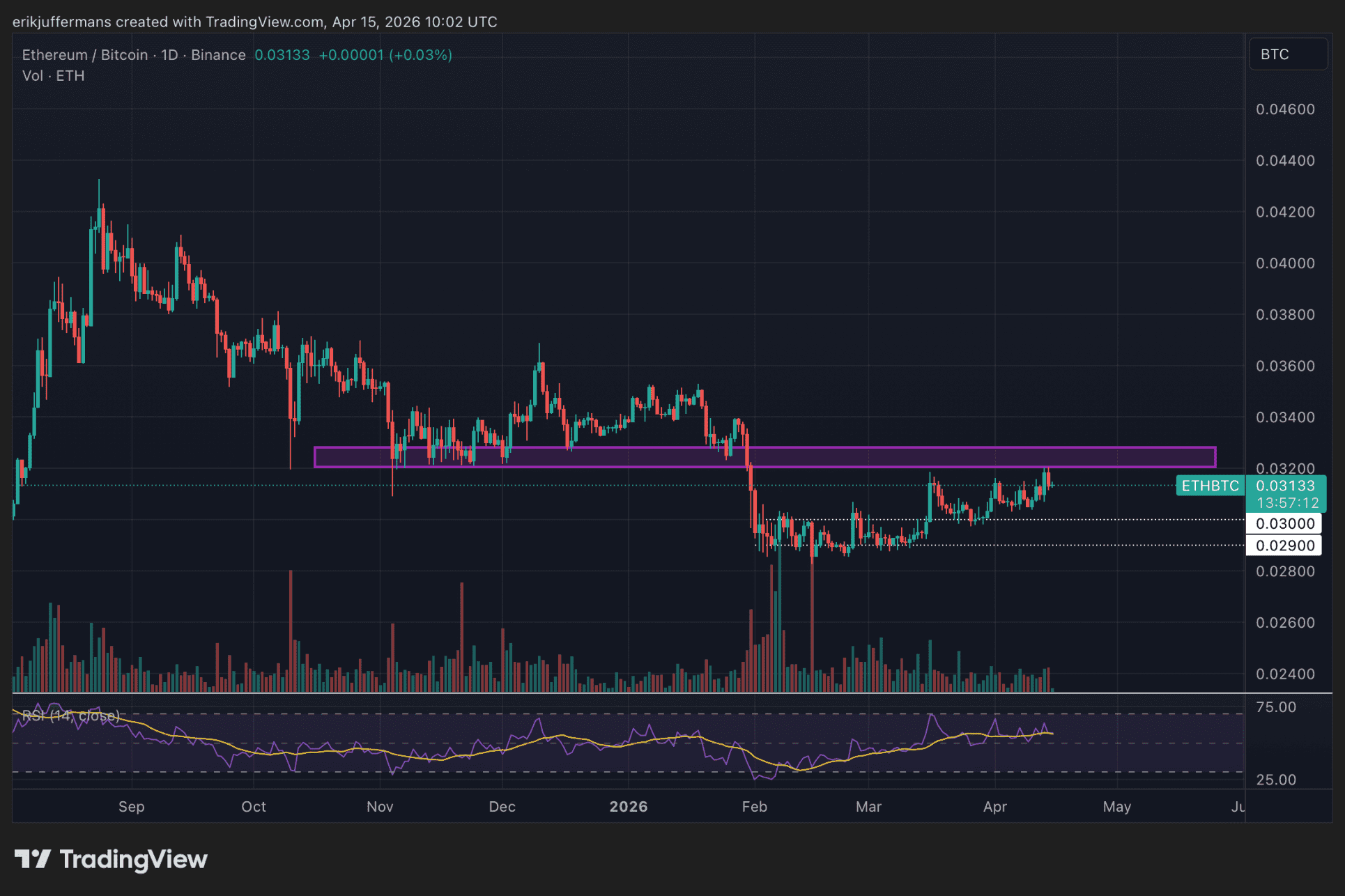The height and width of the screenshot is (896, 1345).
Task: Select the 0.03000 horizontal line label
Action: coord(1284,523)
